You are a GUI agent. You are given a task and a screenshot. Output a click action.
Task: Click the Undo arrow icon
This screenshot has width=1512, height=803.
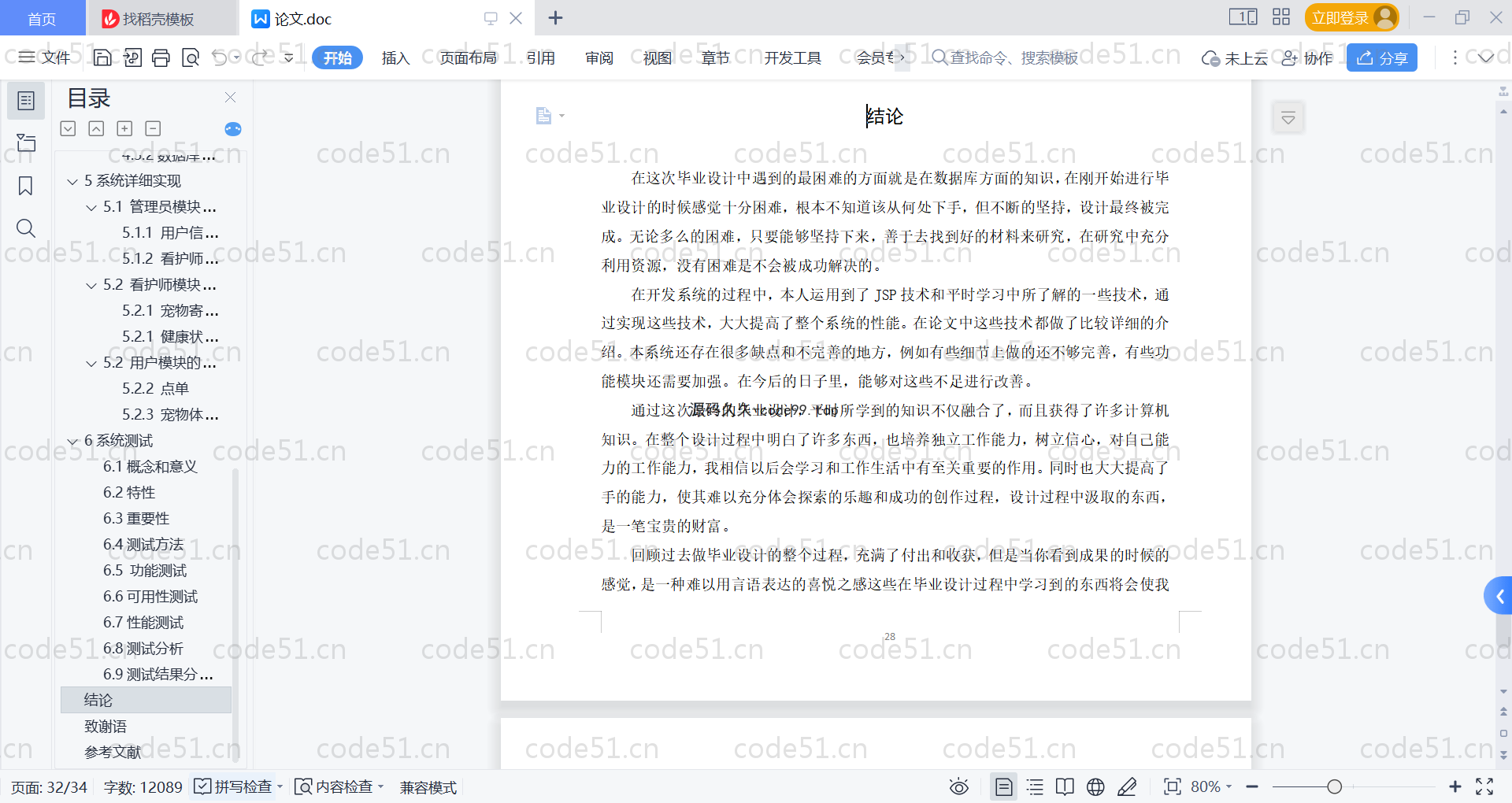pyautogui.click(x=220, y=57)
